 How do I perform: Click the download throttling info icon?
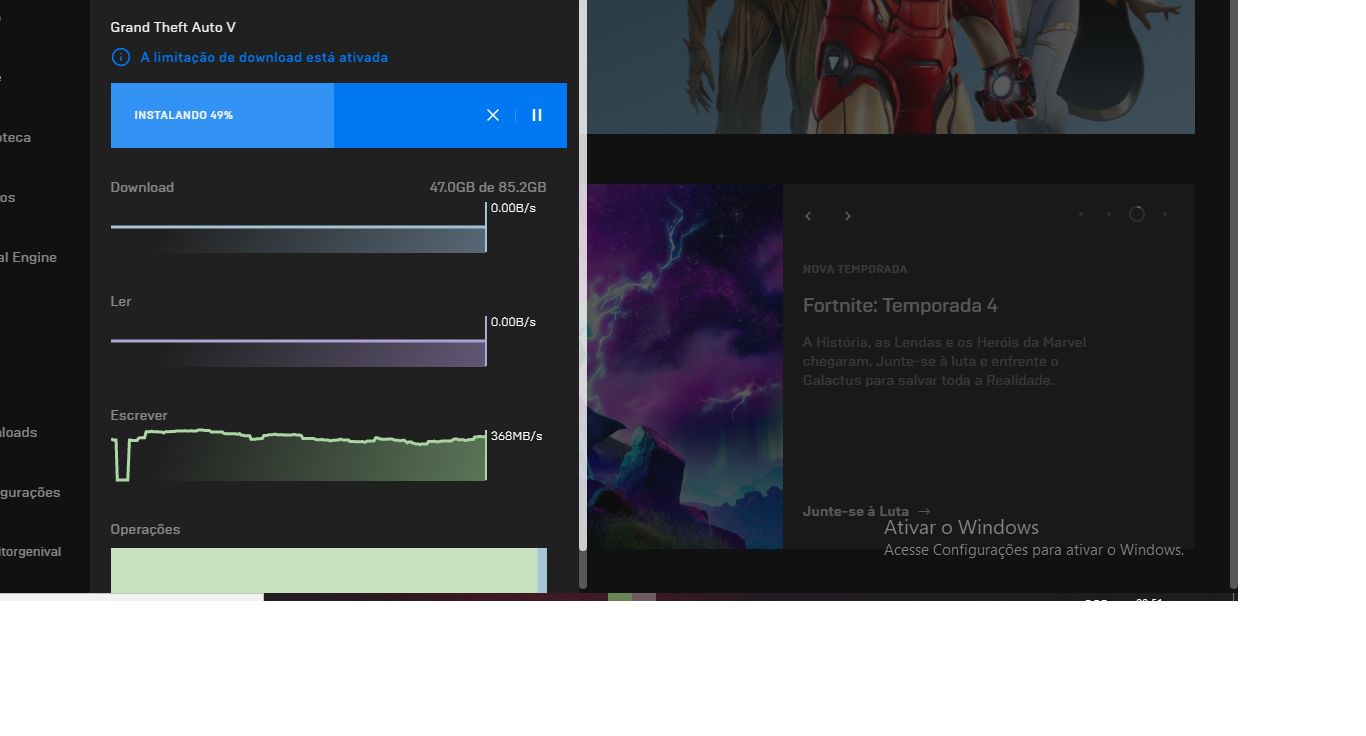pos(121,57)
